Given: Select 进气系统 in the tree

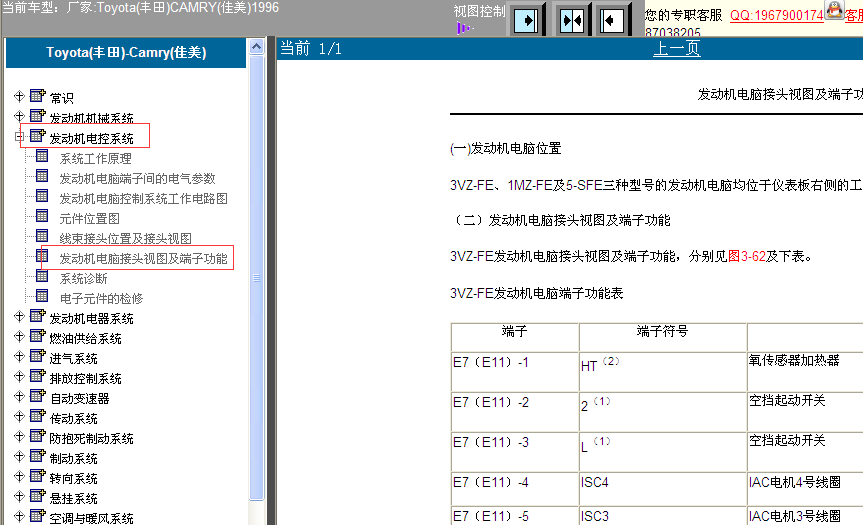Looking at the screenshot, I should [x=73, y=359].
